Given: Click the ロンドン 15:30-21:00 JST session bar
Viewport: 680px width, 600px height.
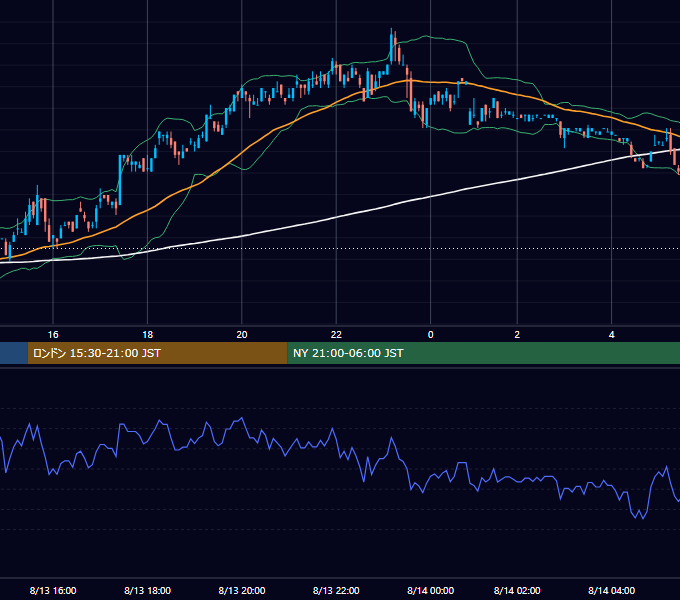Looking at the screenshot, I should (x=157, y=353).
